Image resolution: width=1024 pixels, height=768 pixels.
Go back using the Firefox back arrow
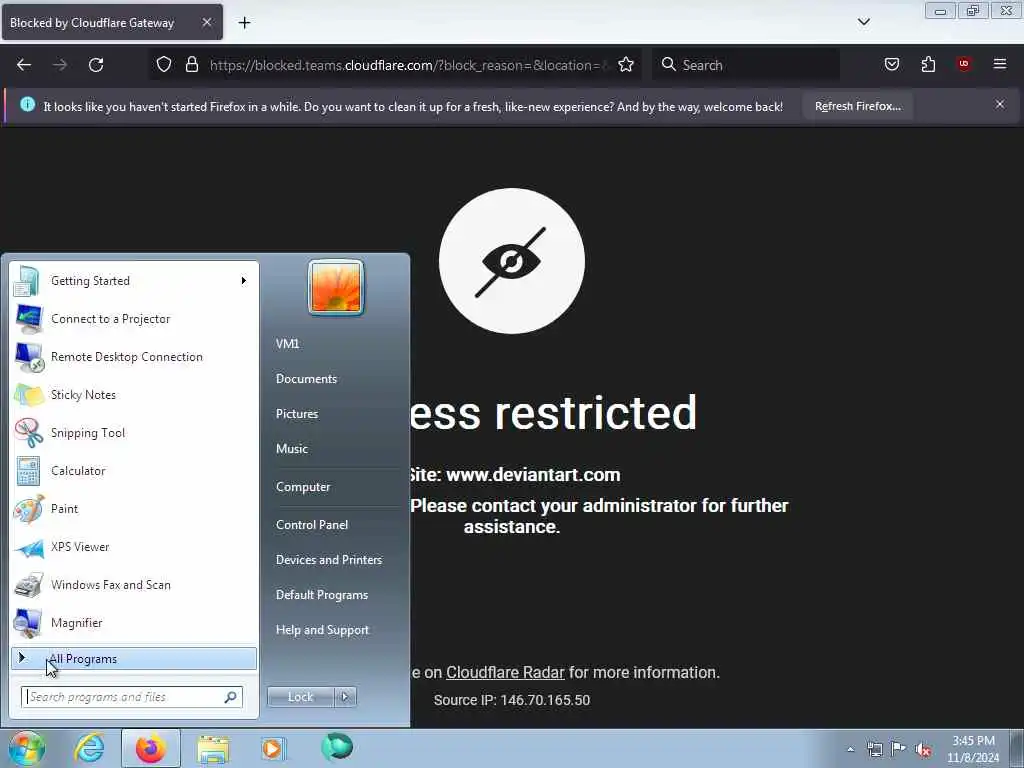[24, 65]
